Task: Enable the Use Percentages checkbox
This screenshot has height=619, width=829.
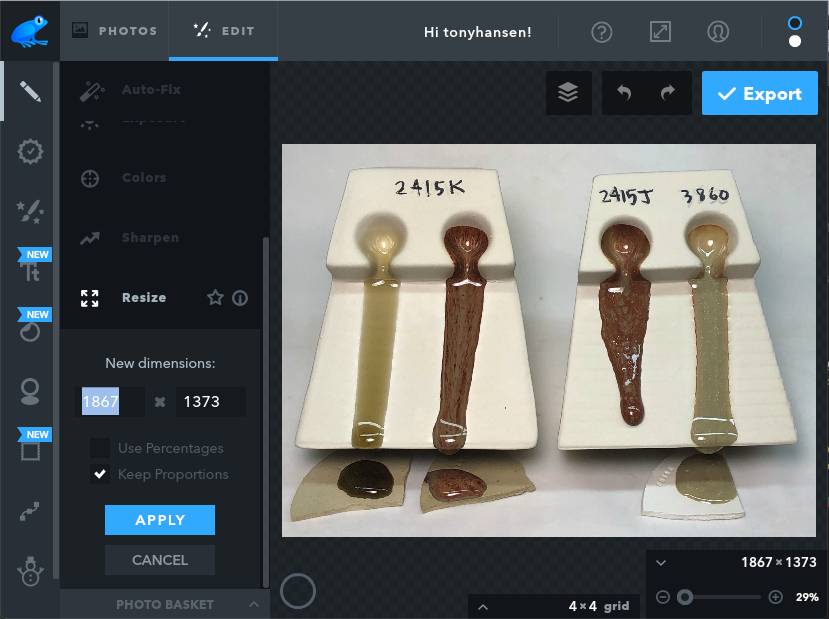Action: pyautogui.click(x=100, y=448)
